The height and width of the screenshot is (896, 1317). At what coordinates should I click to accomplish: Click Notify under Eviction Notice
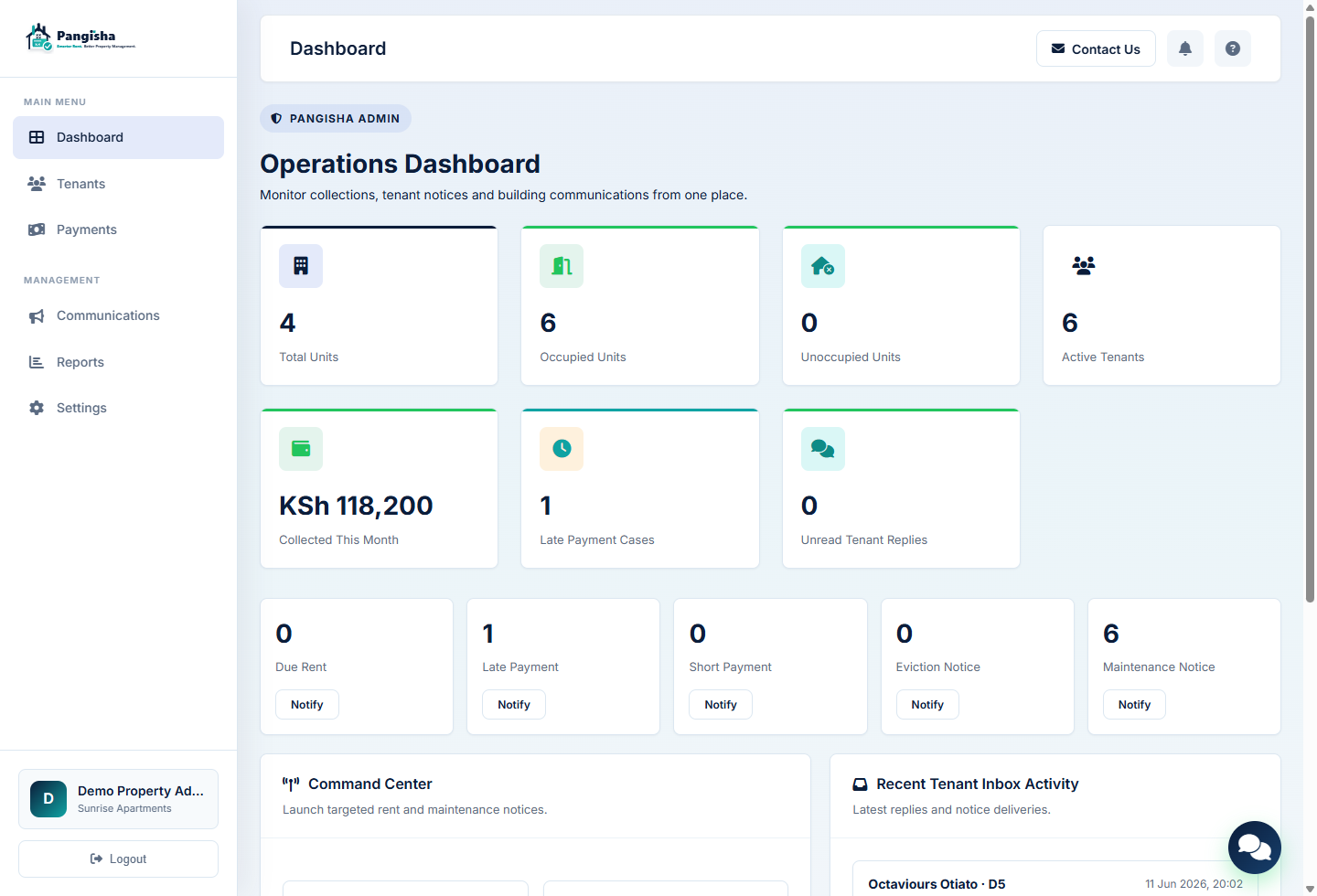tap(927, 705)
